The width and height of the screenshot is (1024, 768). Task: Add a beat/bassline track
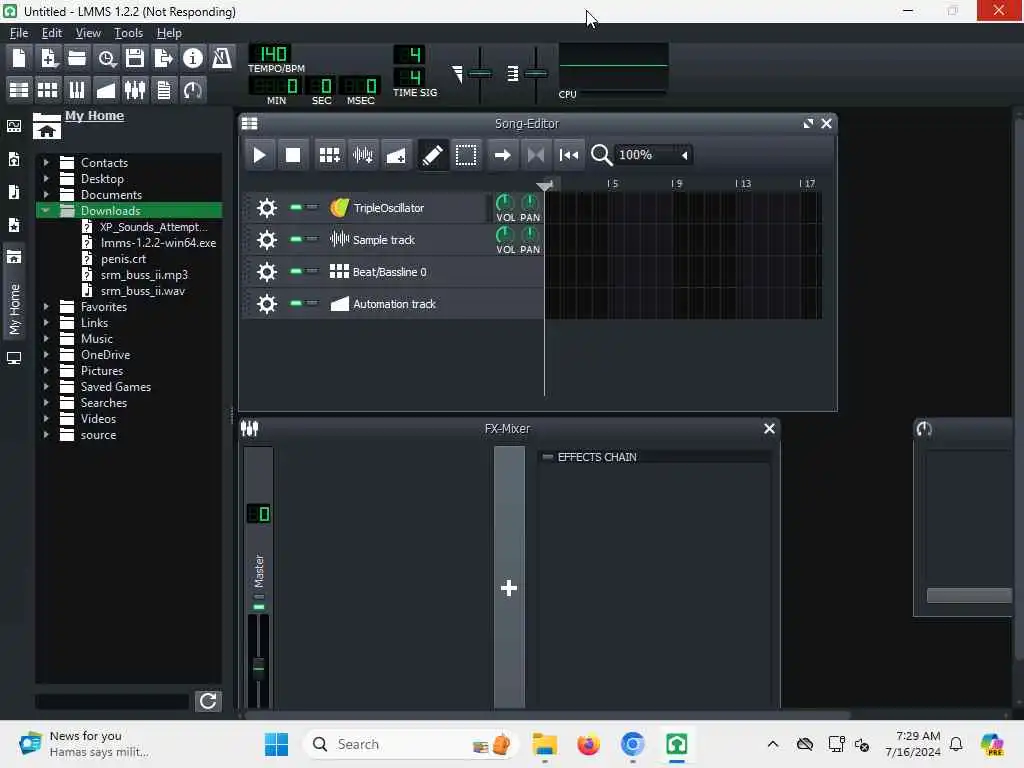point(329,155)
